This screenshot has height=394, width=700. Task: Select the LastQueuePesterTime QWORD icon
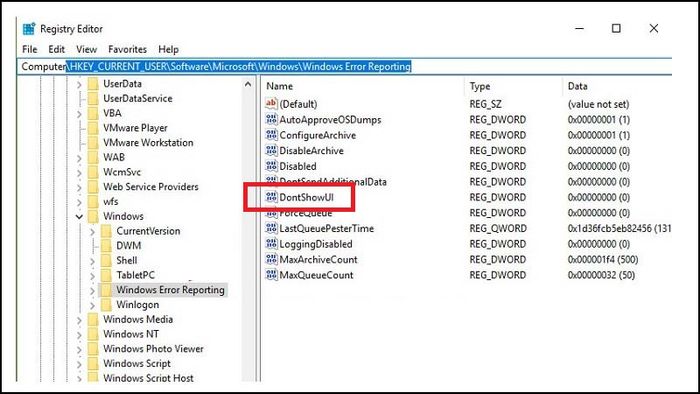(271, 228)
